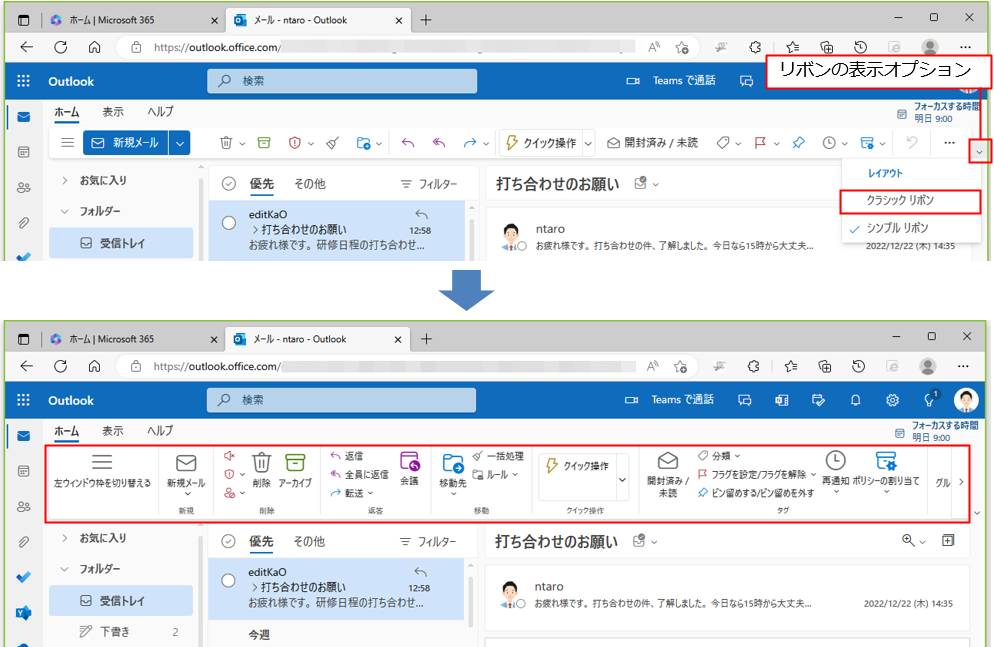The height and width of the screenshot is (647, 994).
Task: Open the その他 inbox tab
Action: click(309, 542)
